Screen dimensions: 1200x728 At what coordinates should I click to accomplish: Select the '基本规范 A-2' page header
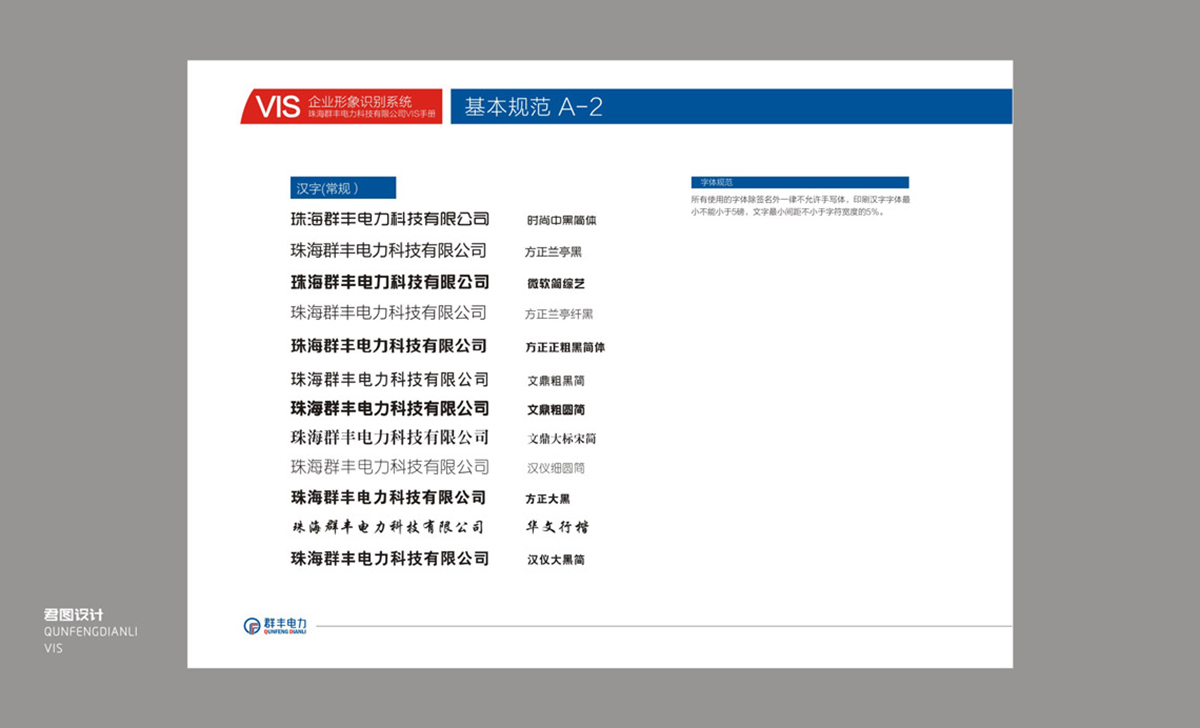731,106
